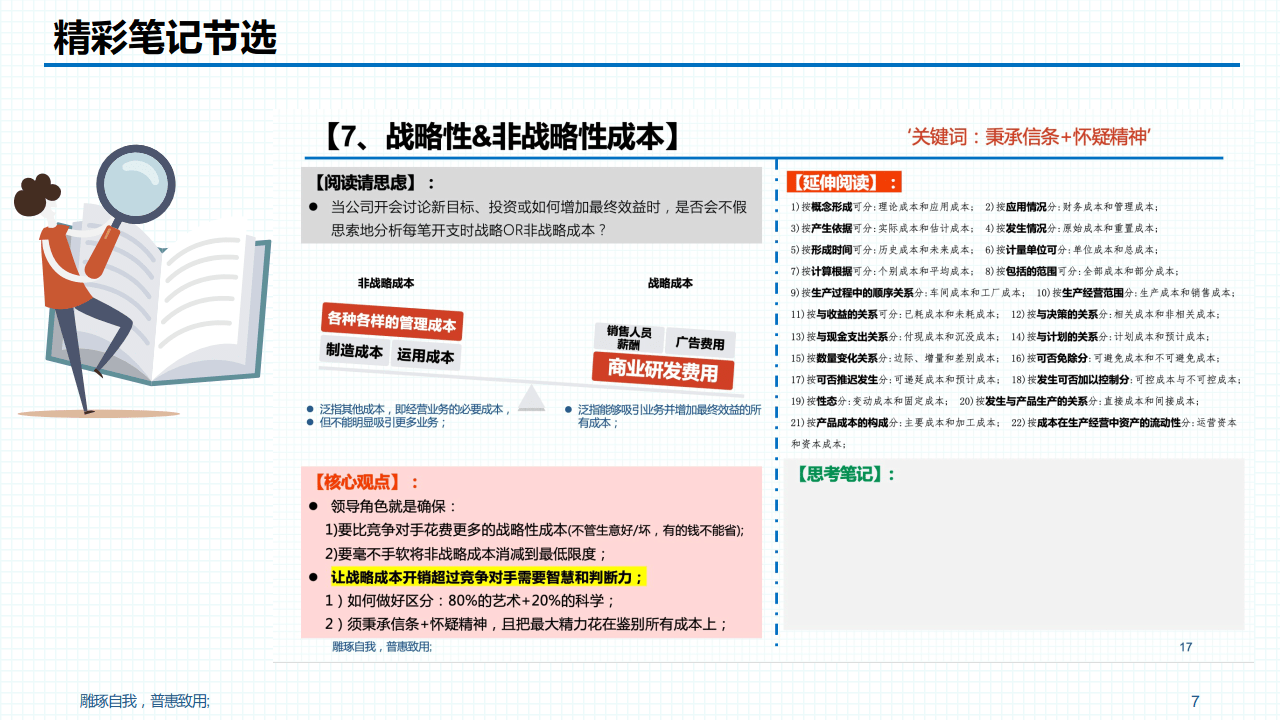Click the 制造成本 block
Image resolution: width=1280 pixels, height=720 pixels.
[x=354, y=351]
